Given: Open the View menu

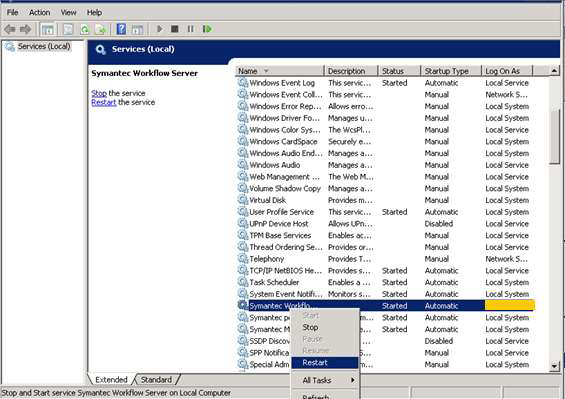Looking at the screenshot, I should (68, 13).
